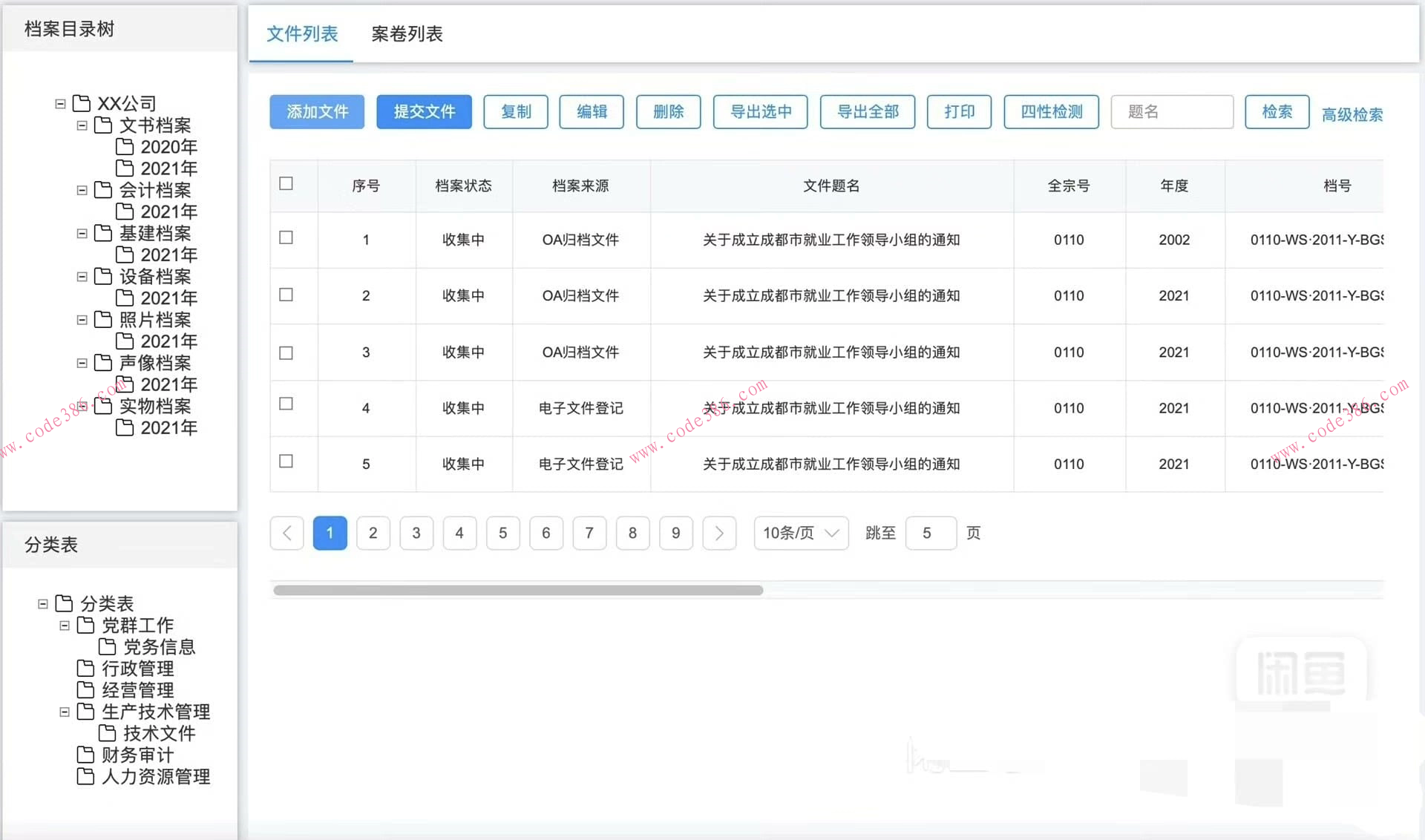The height and width of the screenshot is (840, 1425).
Task: Check the checkbox for row 2
Action: 286,295
